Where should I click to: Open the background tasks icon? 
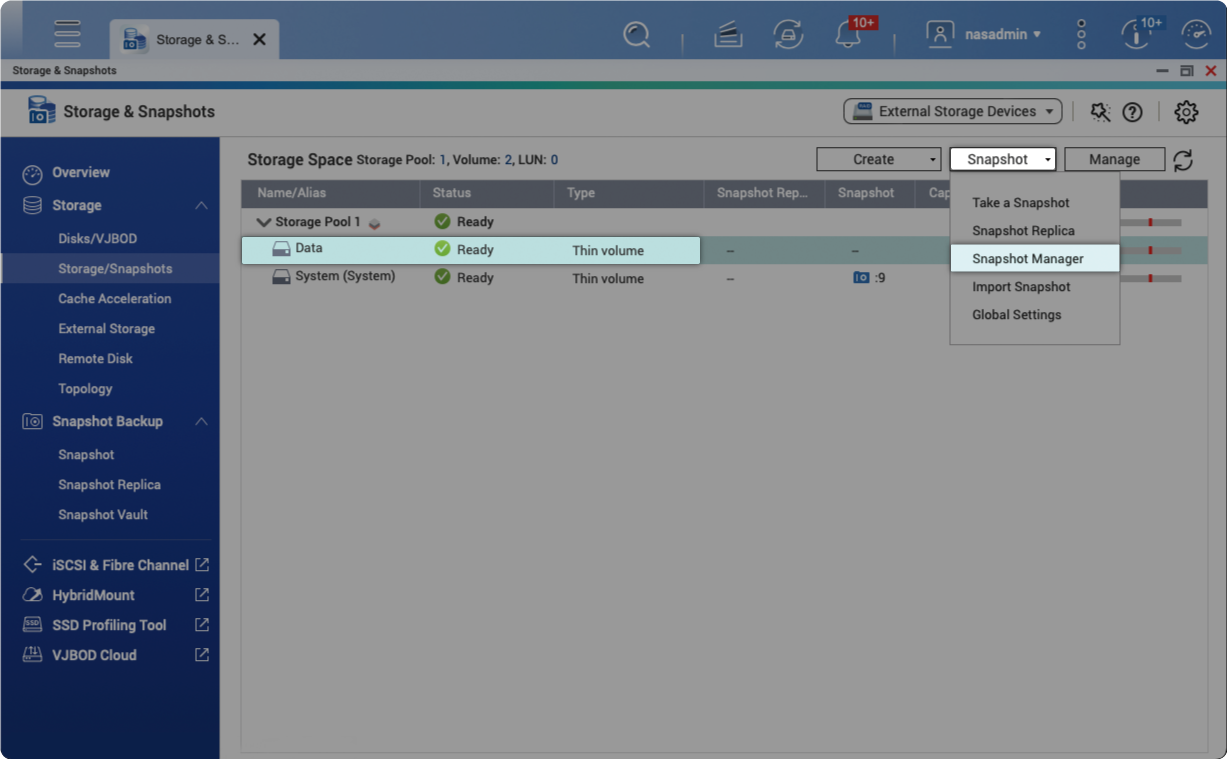coord(728,35)
